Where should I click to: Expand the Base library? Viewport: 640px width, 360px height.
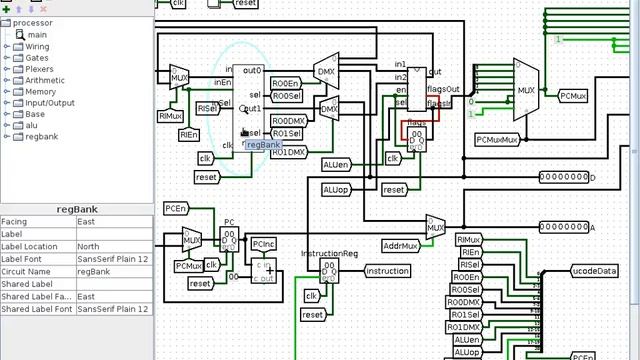point(7,114)
